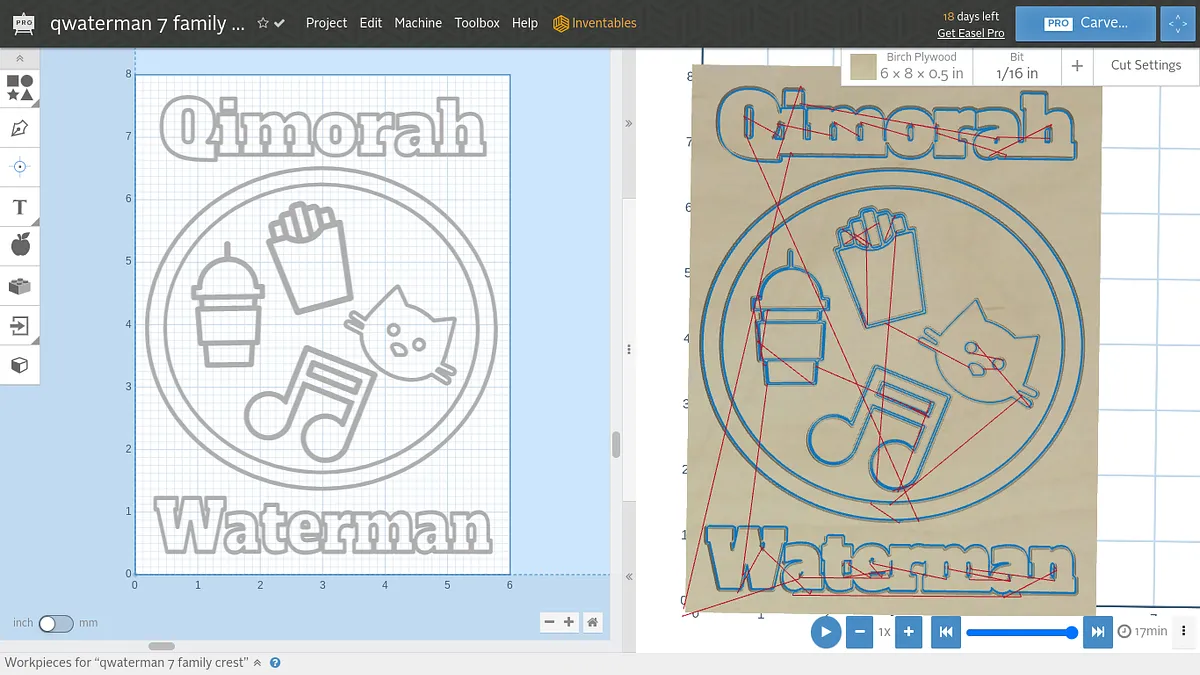
Task: Click the workpieces help question icon
Action: [x=275, y=662]
